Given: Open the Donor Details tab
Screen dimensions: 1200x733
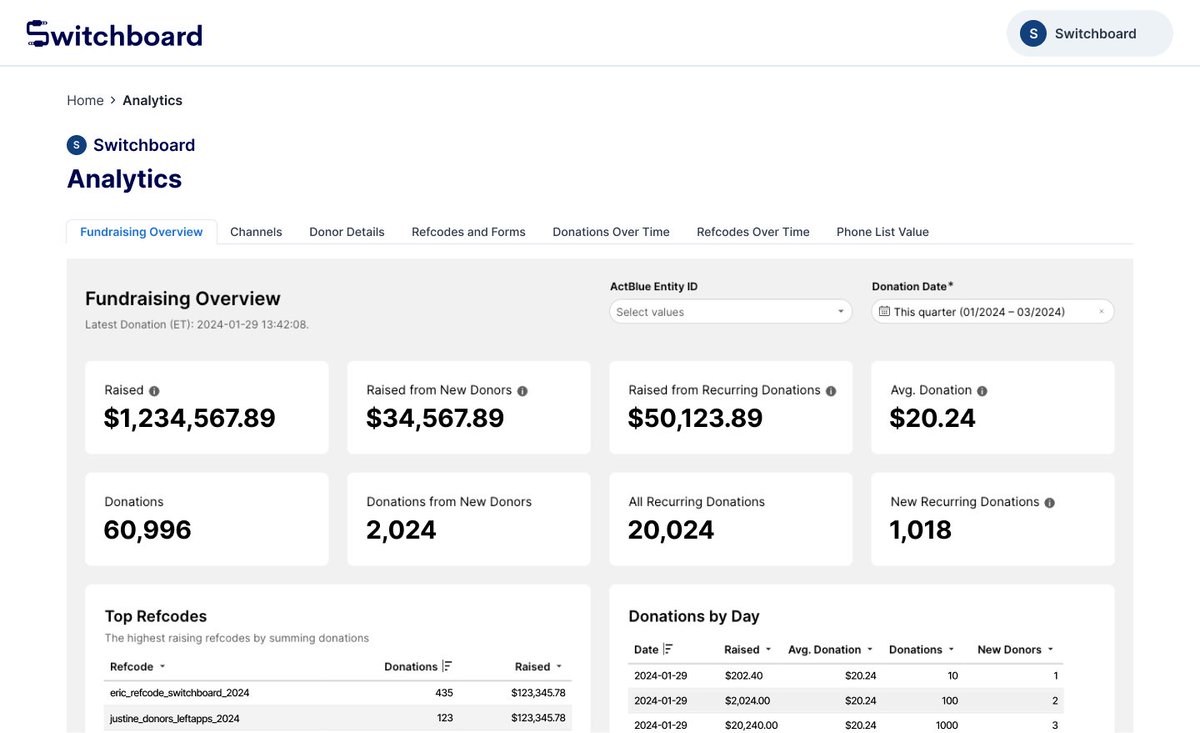Looking at the screenshot, I should pos(346,231).
